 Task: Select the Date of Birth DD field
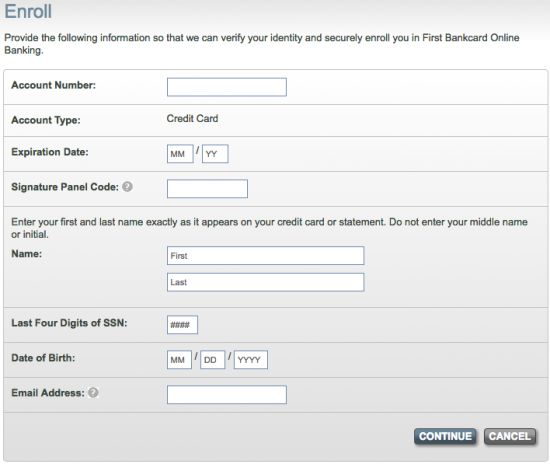click(212, 359)
